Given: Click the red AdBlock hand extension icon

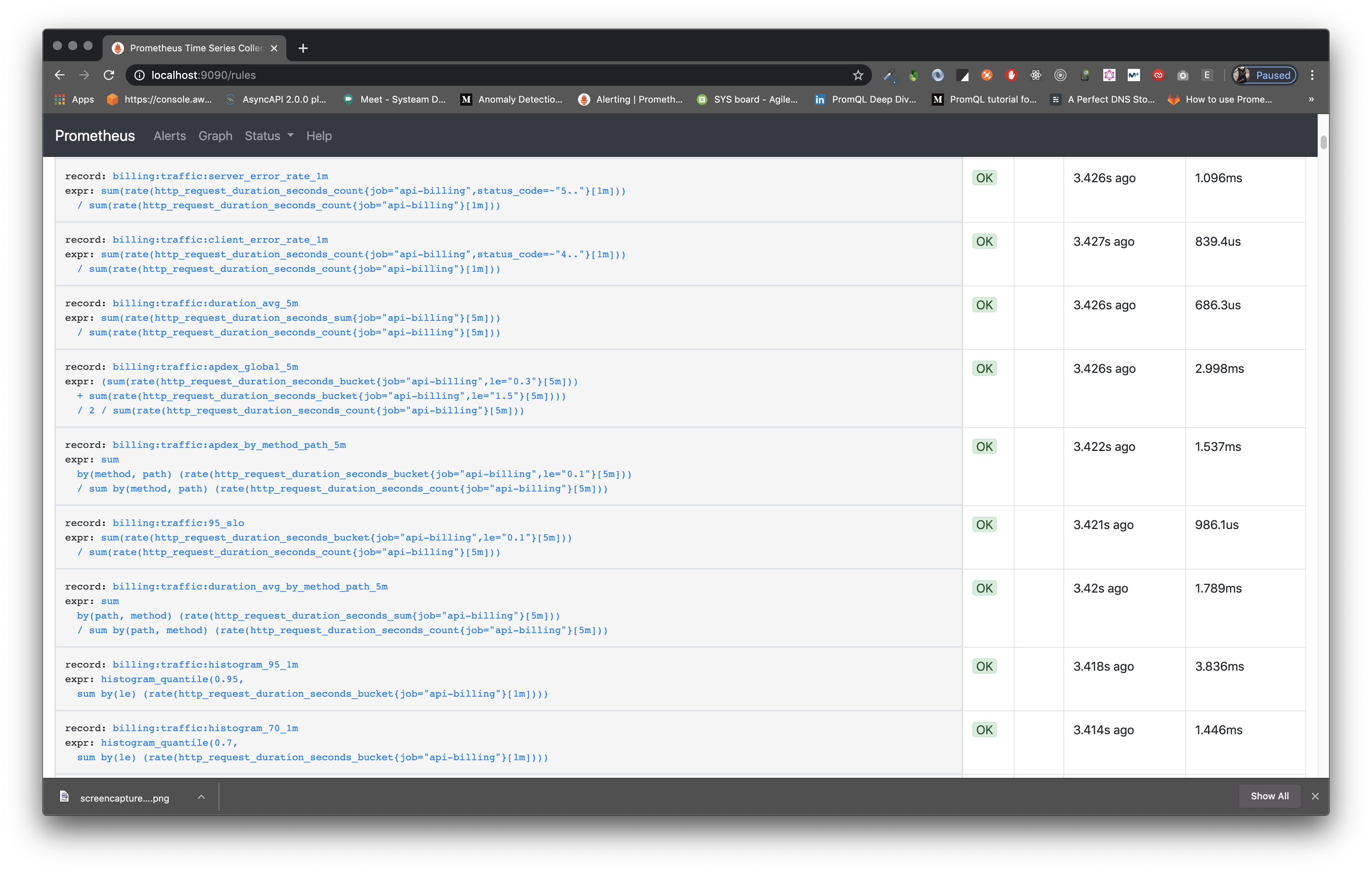Looking at the screenshot, I should point(1011,75).
